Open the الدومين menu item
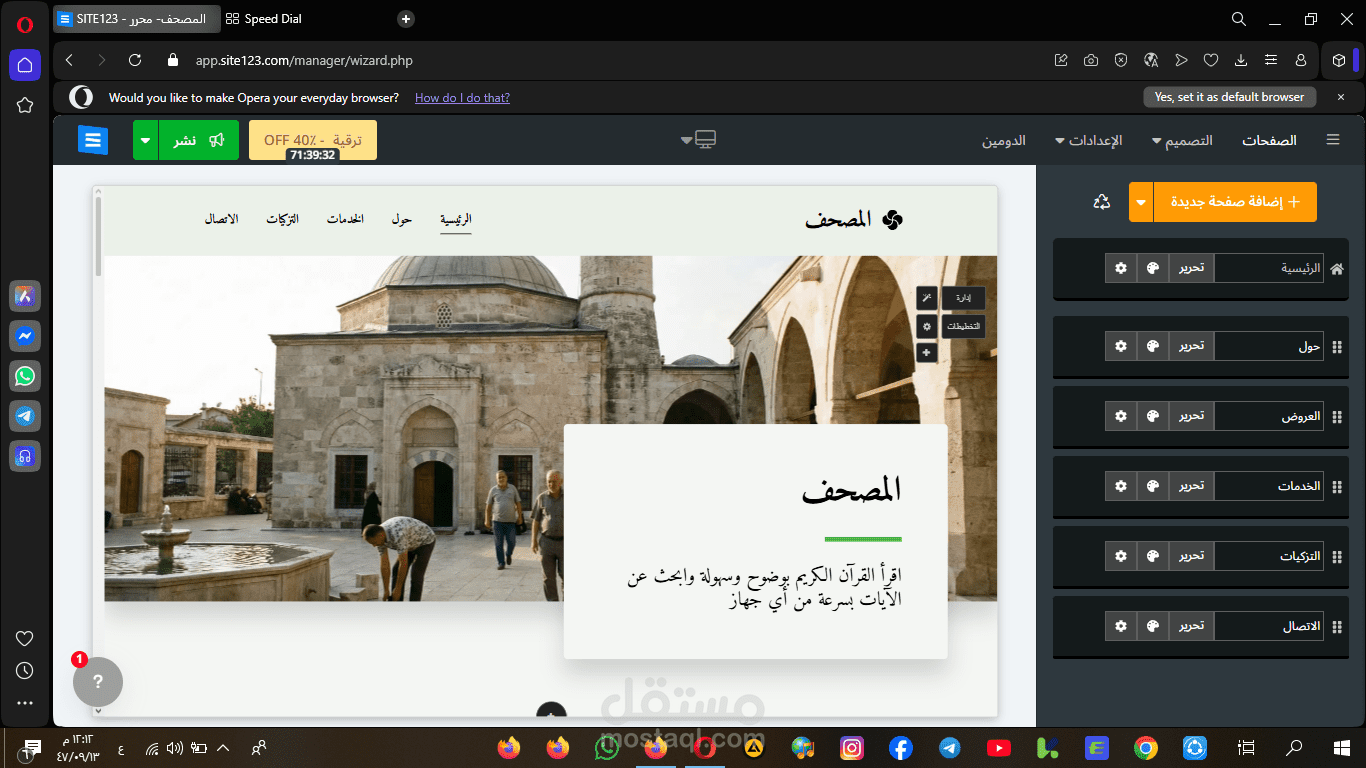The width and height of the screenshot is (1366, 768). [x=1004, y=140]
